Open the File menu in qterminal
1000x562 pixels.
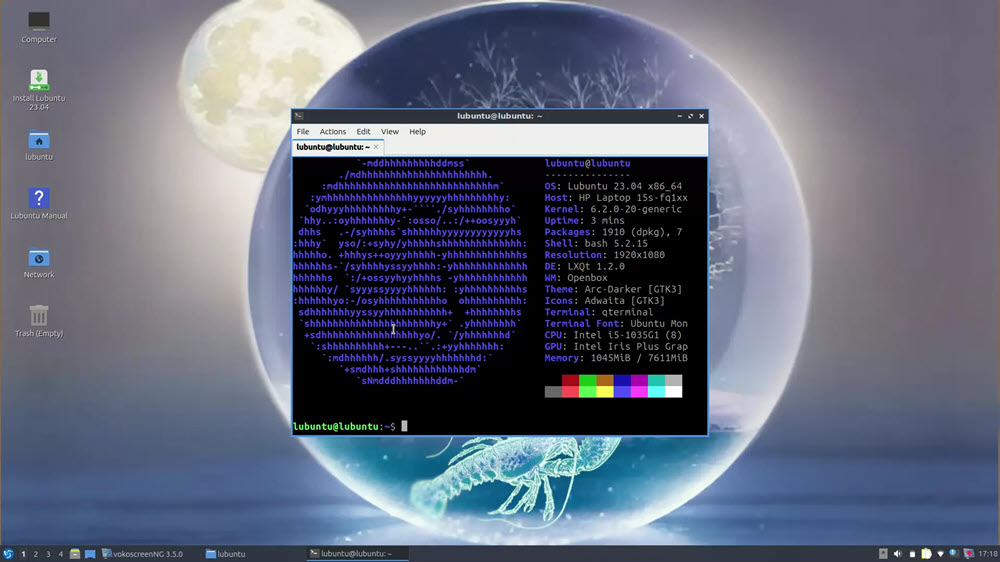[x=303, y=132]
